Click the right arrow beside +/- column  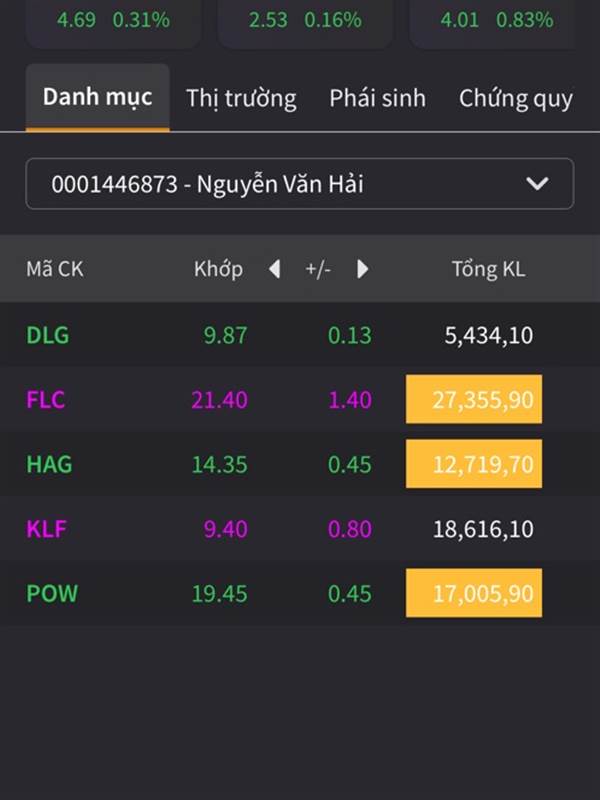point(362,269)
